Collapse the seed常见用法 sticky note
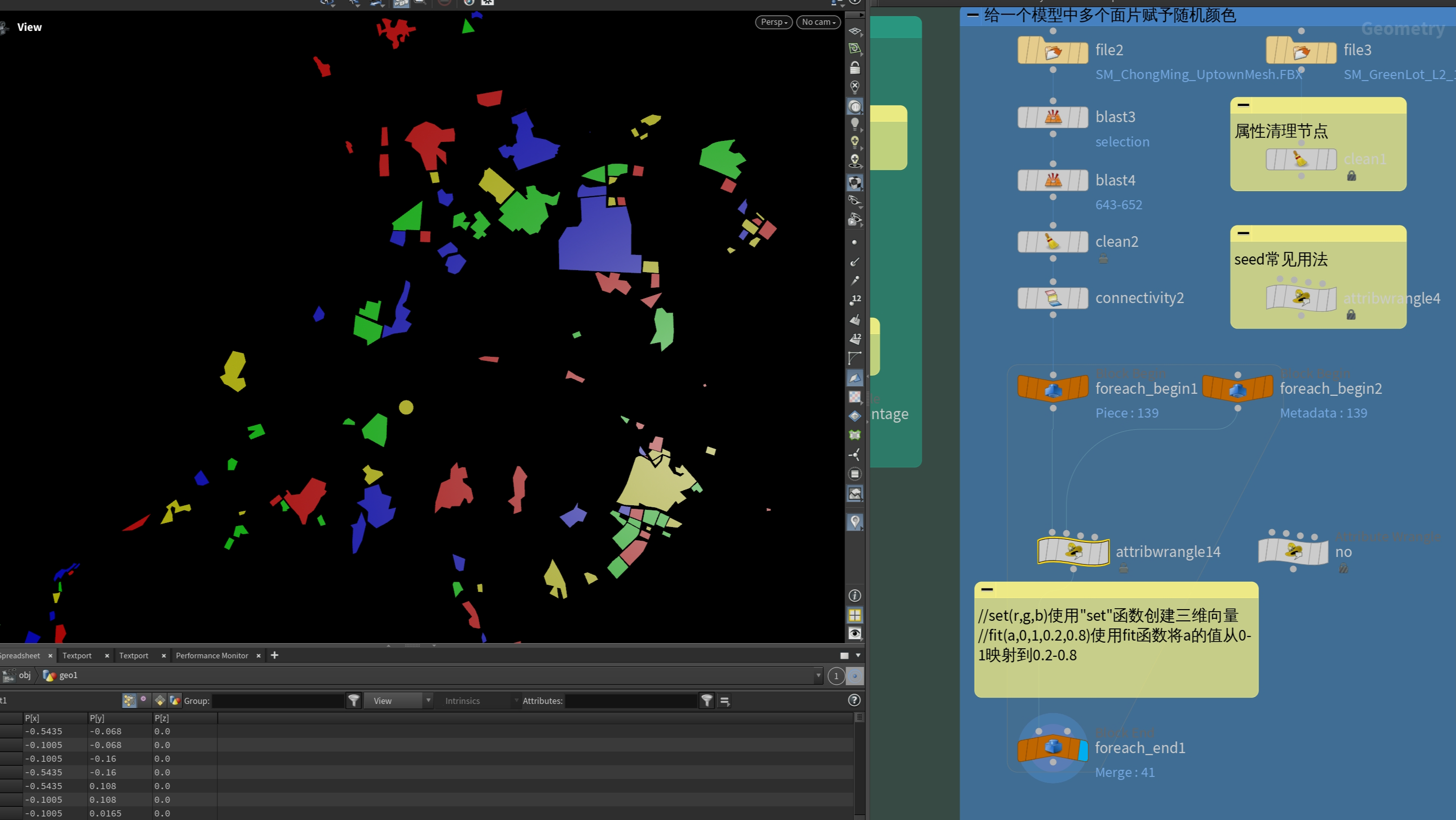 point(1243,233)
